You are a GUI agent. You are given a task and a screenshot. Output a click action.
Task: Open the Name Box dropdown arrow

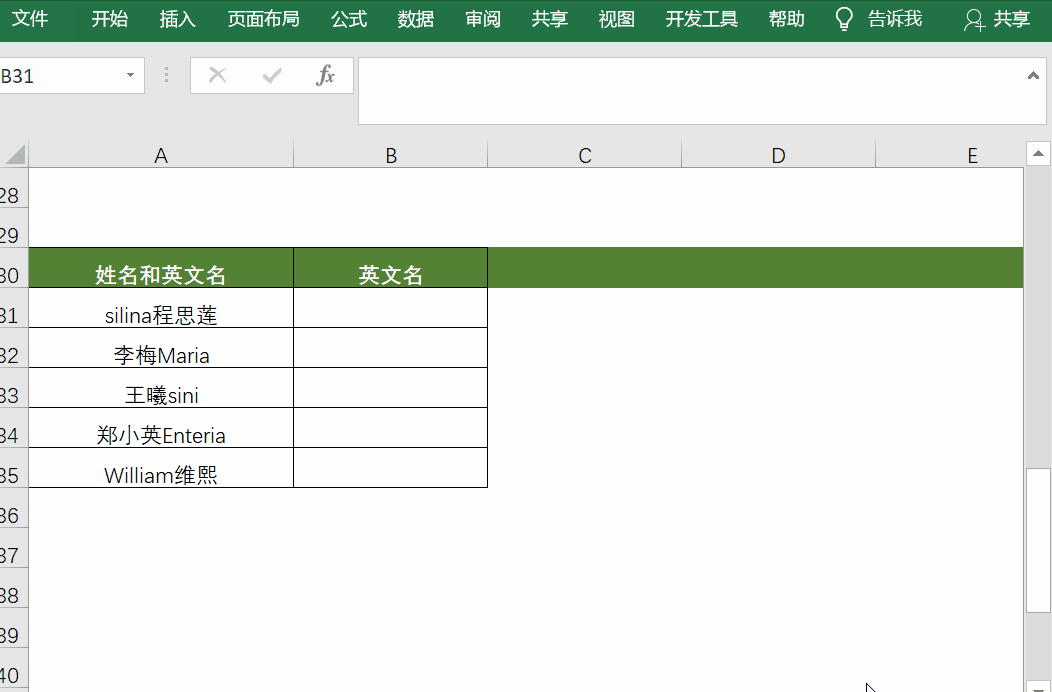129,75
